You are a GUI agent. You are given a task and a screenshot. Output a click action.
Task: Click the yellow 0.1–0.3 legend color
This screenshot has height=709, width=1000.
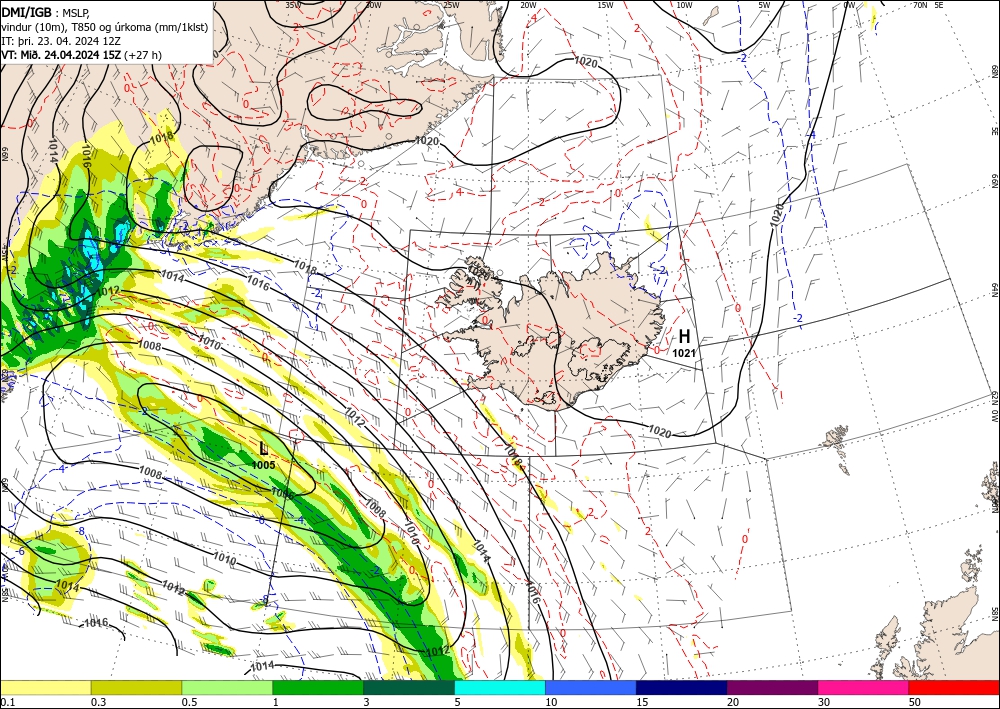tap(45, 687)
